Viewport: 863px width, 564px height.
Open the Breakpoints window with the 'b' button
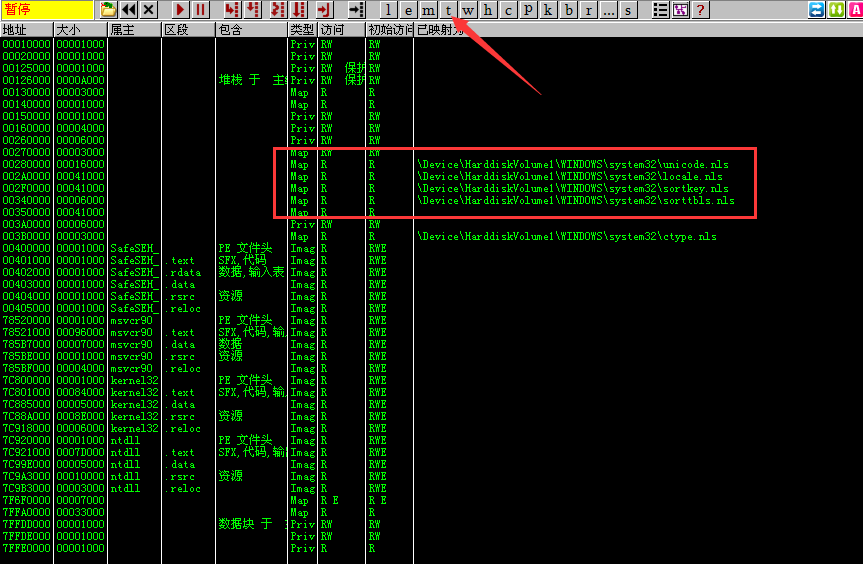coord(569,10)
